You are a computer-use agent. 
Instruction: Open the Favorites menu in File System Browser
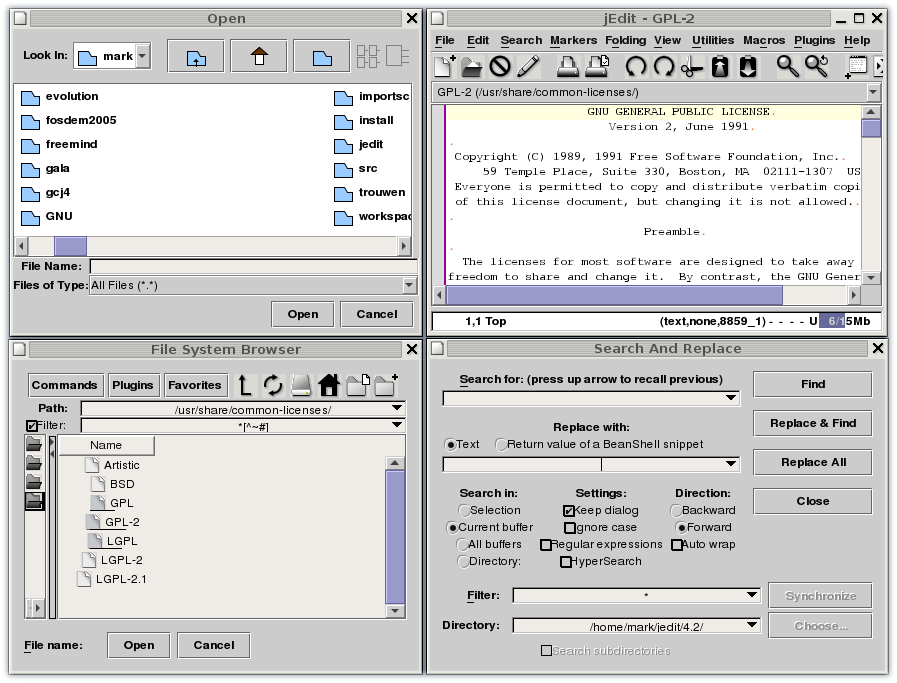195,385
